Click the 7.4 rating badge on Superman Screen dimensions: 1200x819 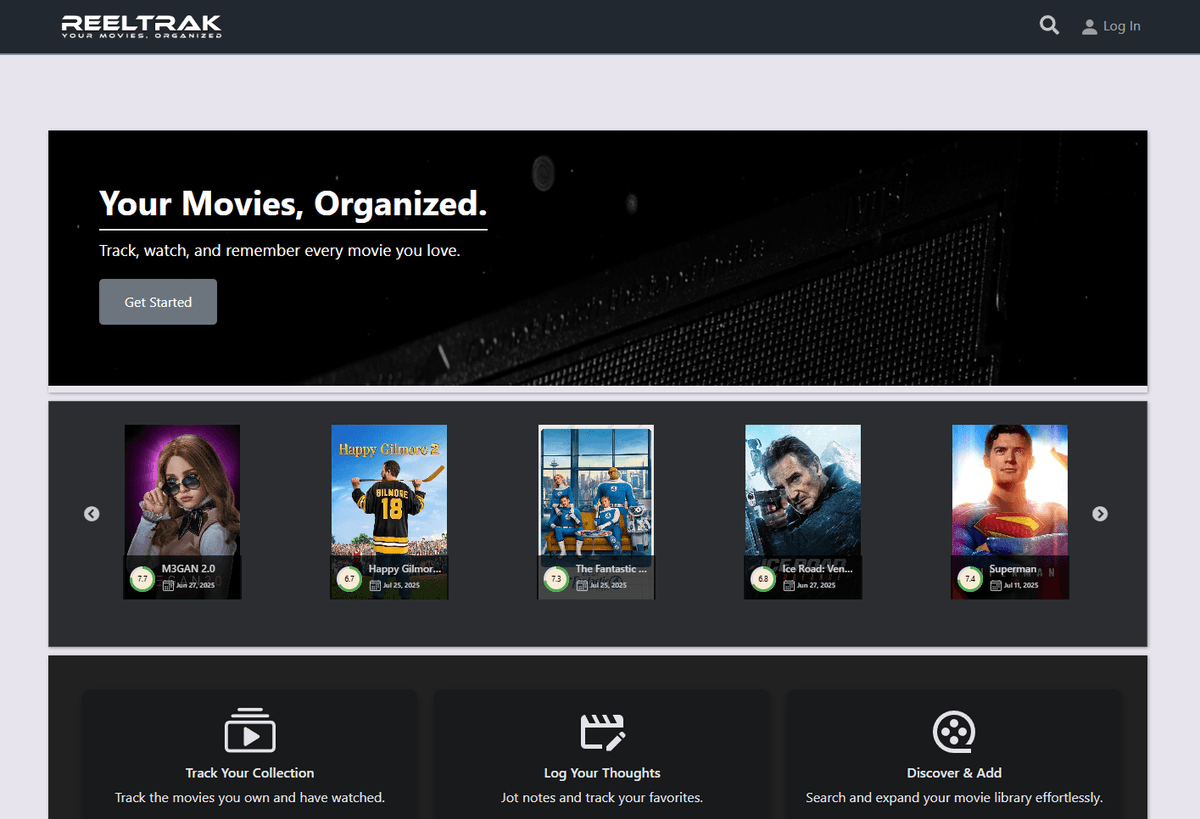tap(969, 579)
